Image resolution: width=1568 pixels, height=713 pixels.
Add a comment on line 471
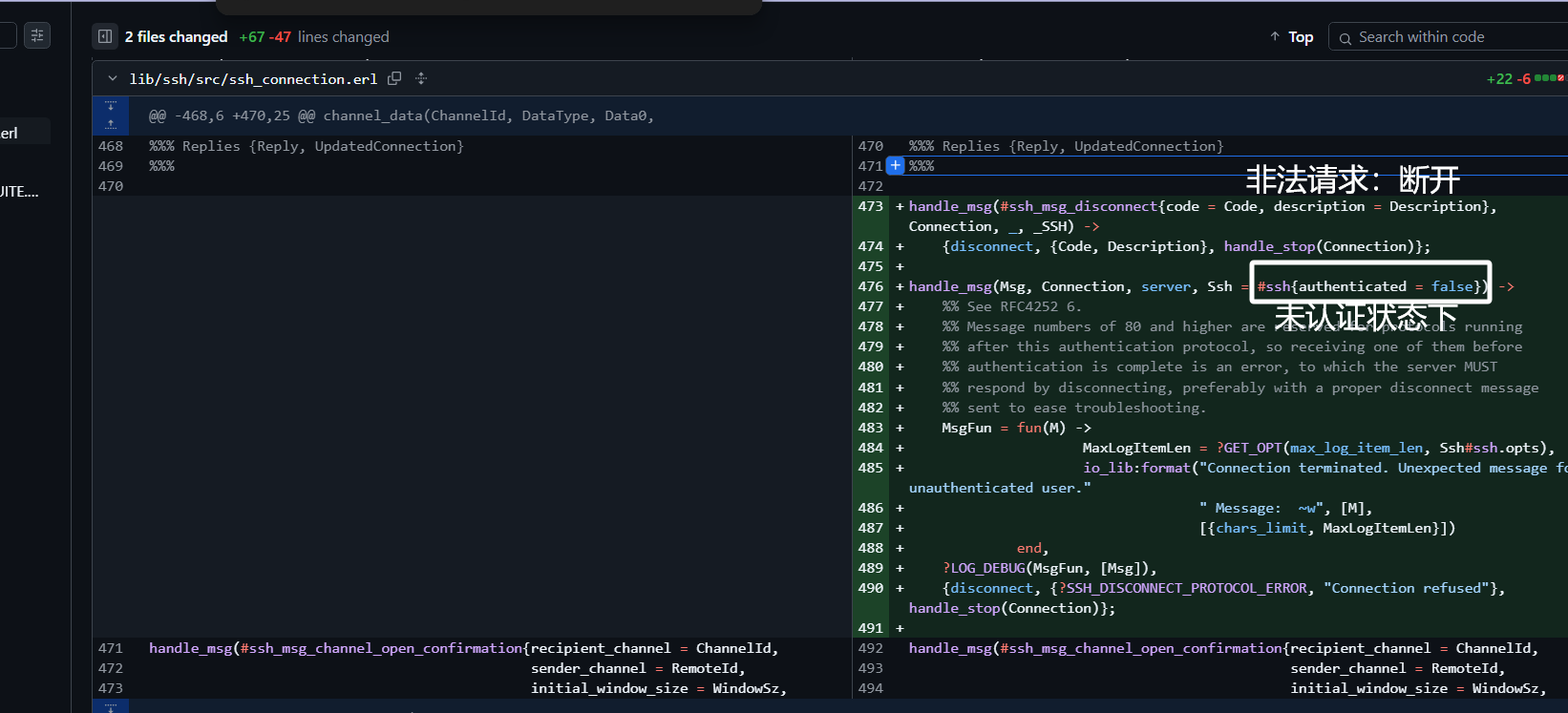896,165
